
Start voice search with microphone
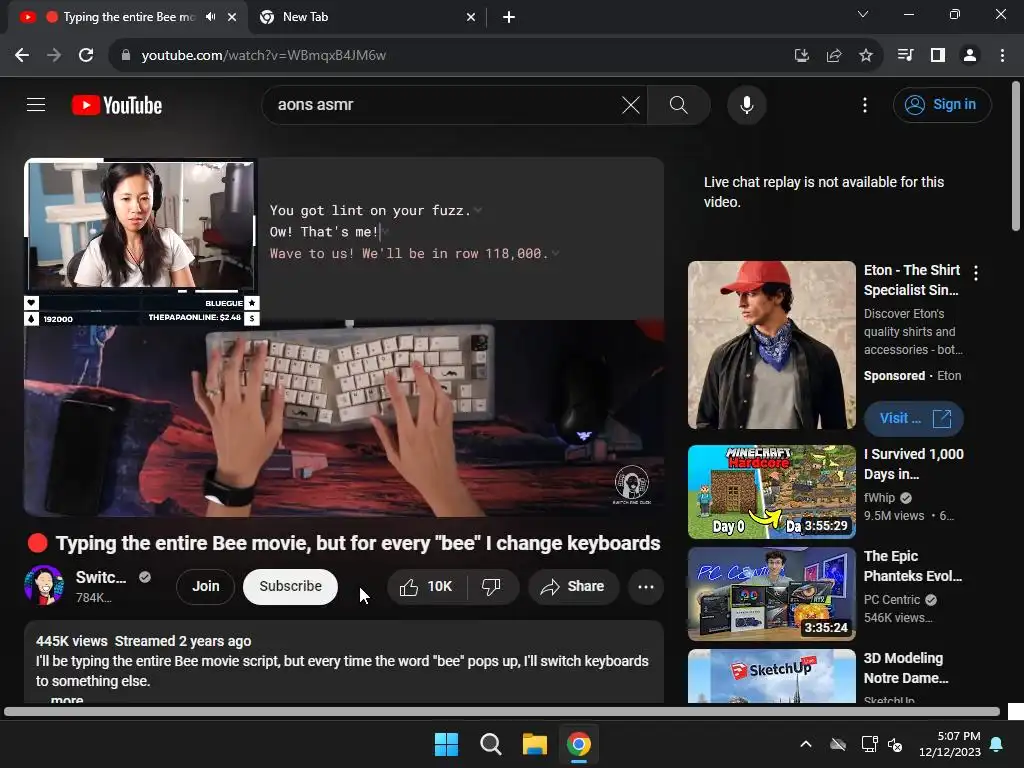coord(746,105)
